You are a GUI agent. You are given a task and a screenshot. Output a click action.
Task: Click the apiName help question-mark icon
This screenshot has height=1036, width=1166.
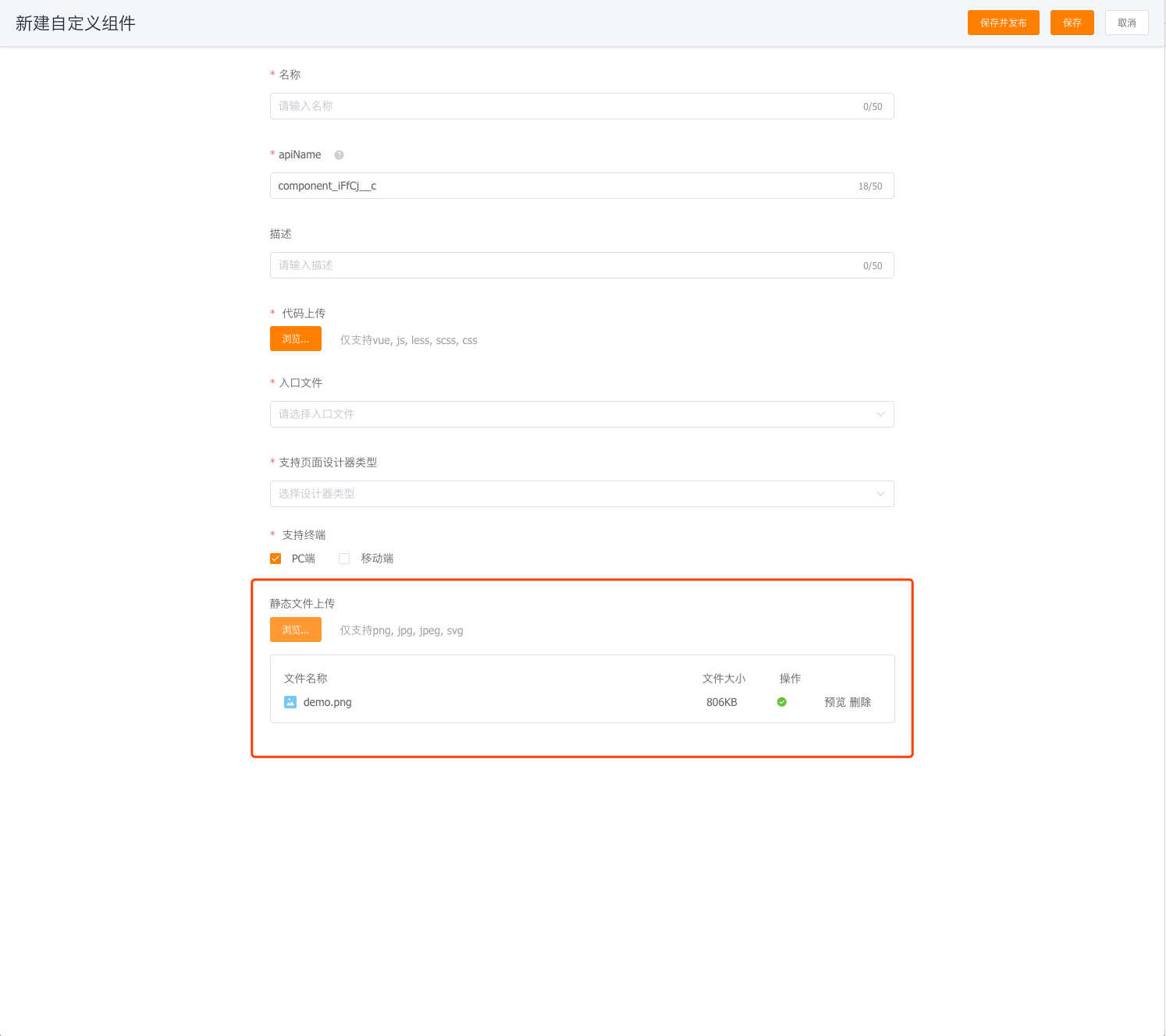pos(339,155)
